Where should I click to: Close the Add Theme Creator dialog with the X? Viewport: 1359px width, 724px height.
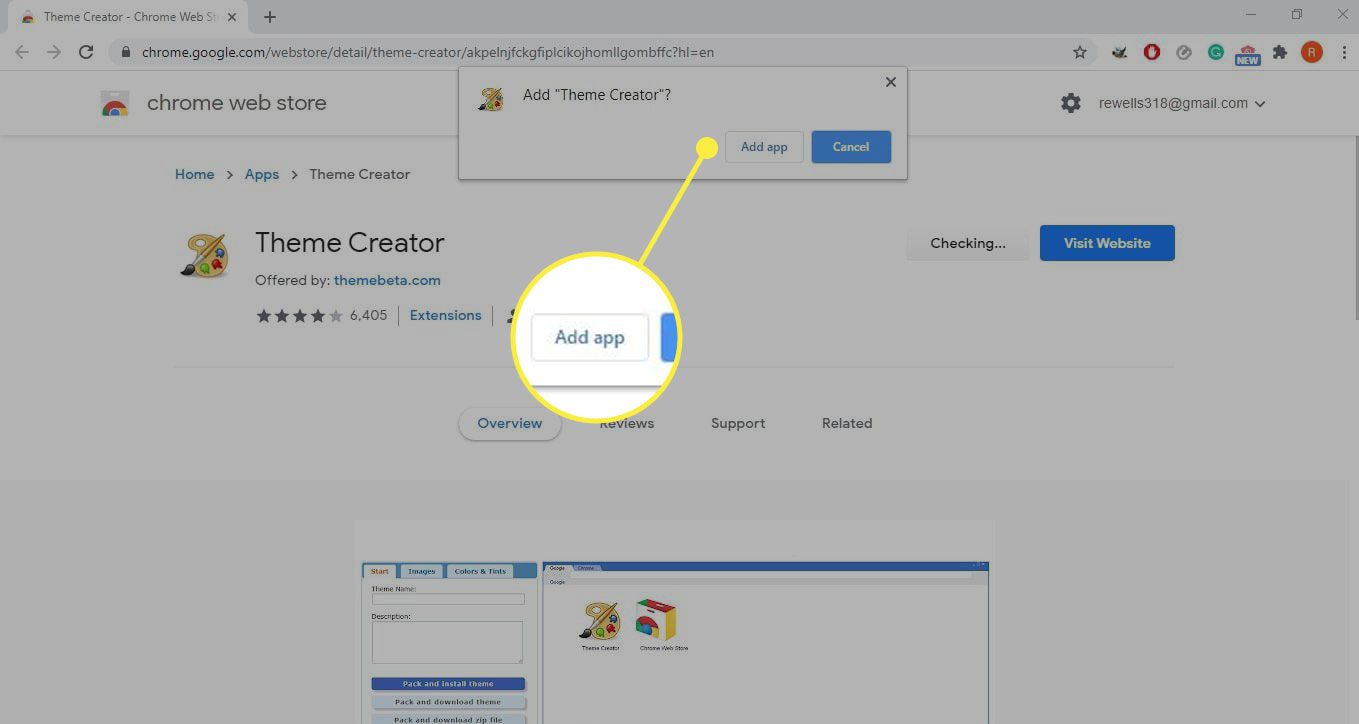[890, 82]
